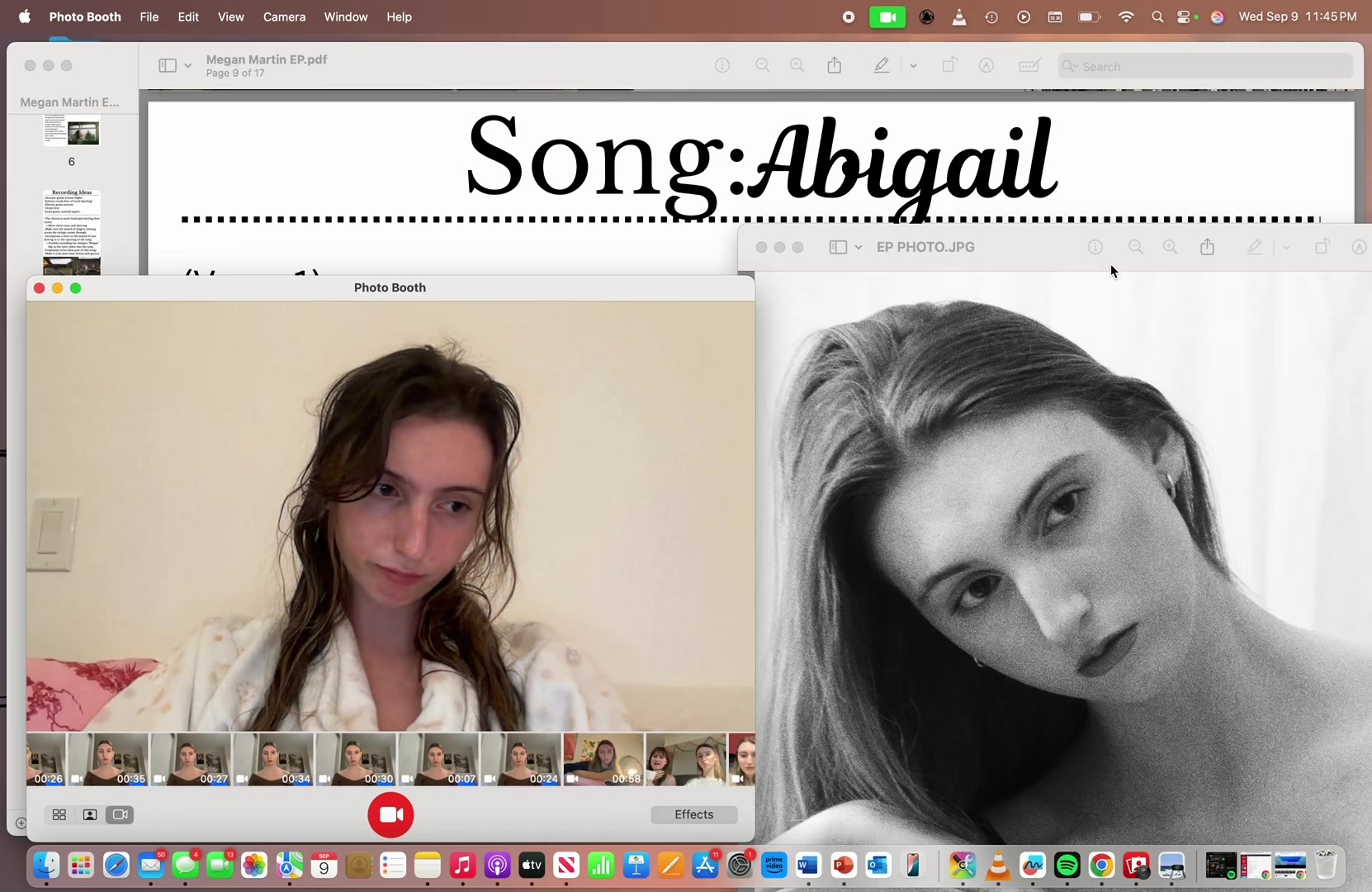This screenshot has width=1372, height=892.
Task: Launch Siri from the menu bar
Action: point(1217,17)
